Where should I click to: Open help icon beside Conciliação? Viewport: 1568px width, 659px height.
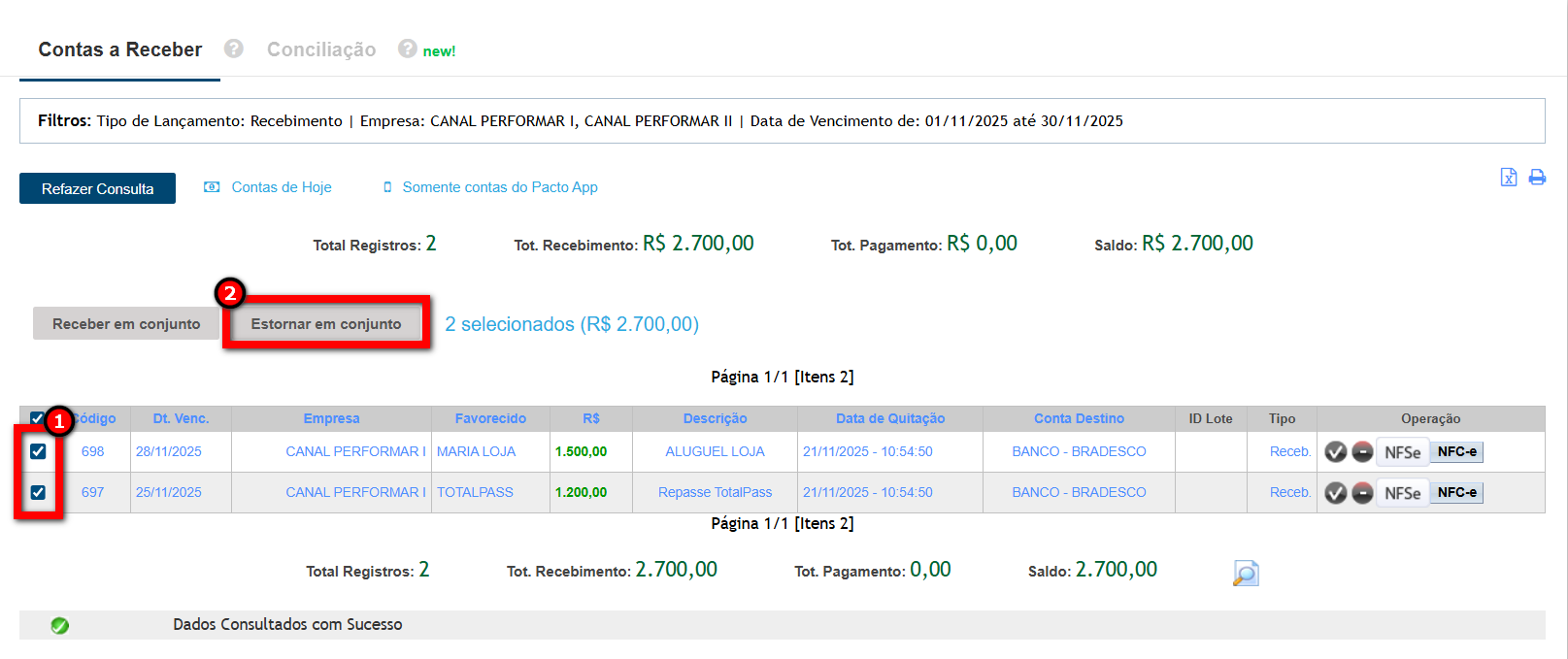[x=408, y=49]
